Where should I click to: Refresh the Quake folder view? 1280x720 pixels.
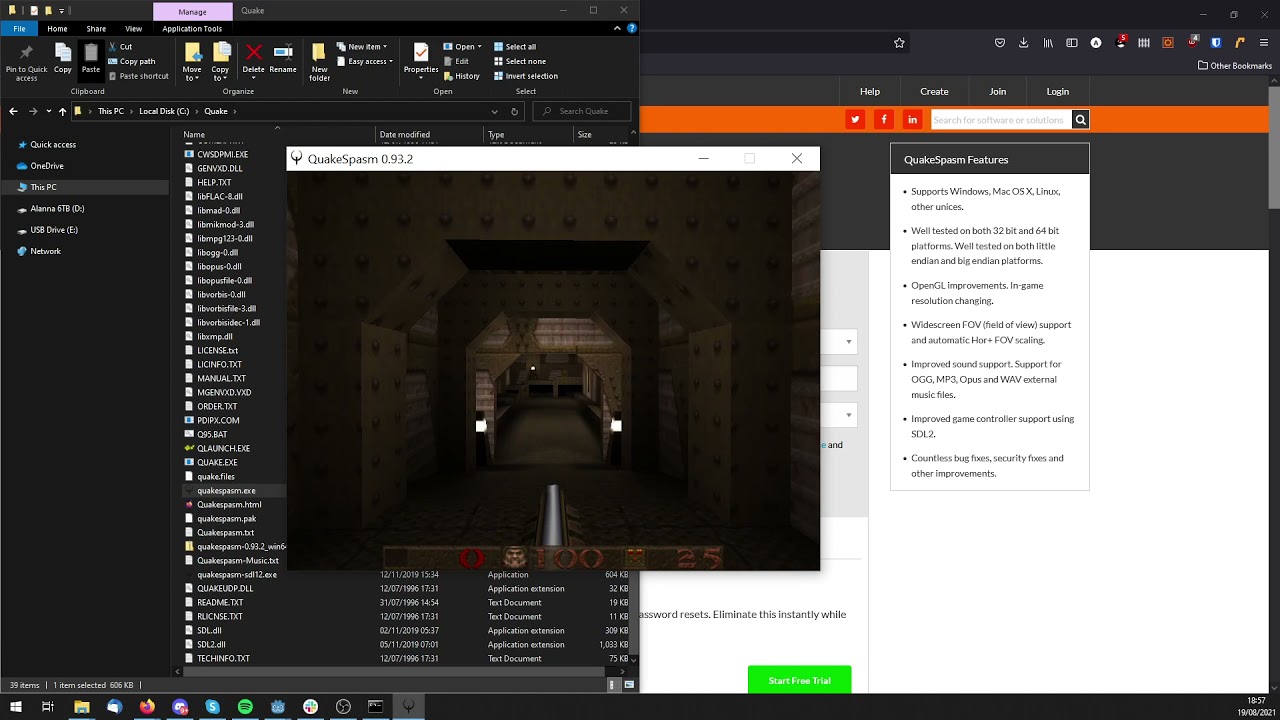[x=514, y=111]
